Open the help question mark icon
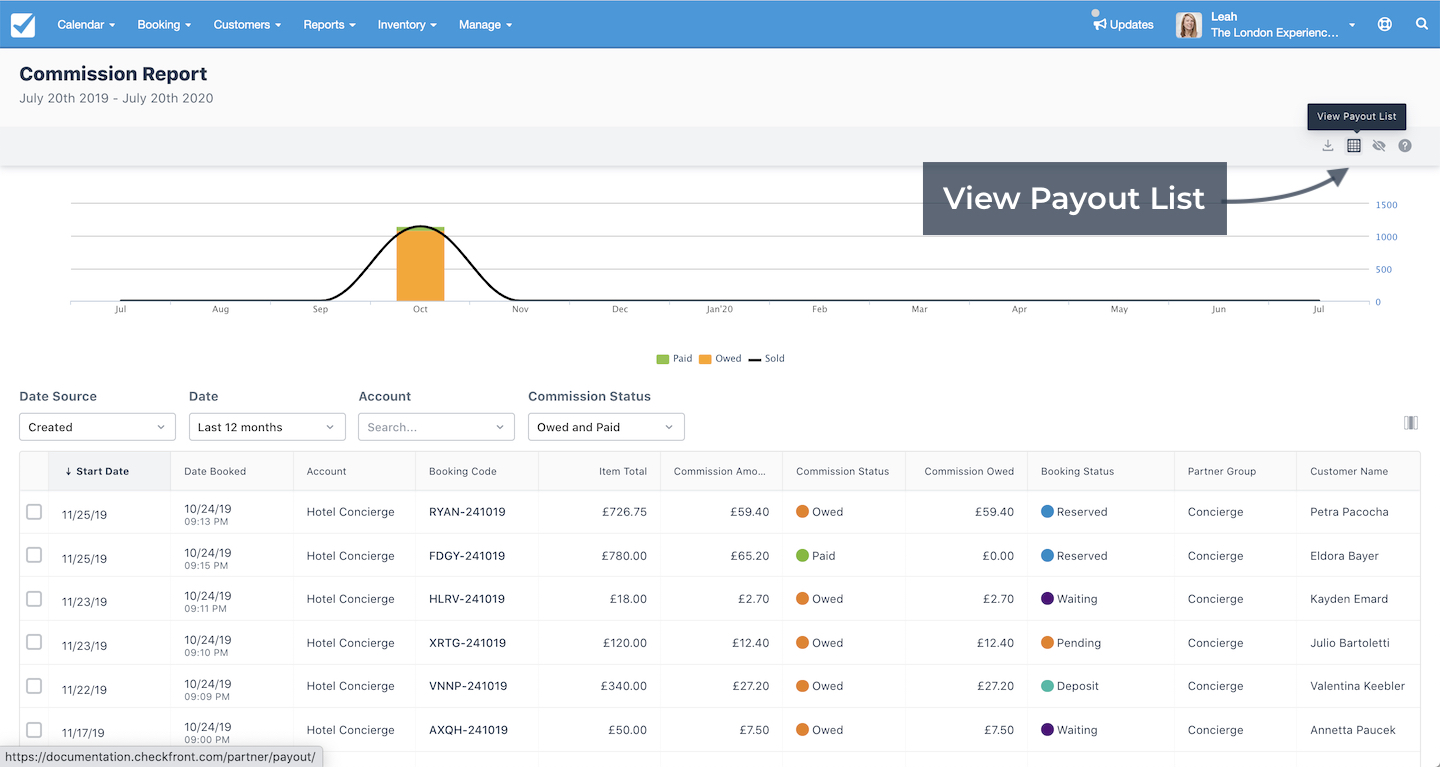 [x=1405, y=146]
